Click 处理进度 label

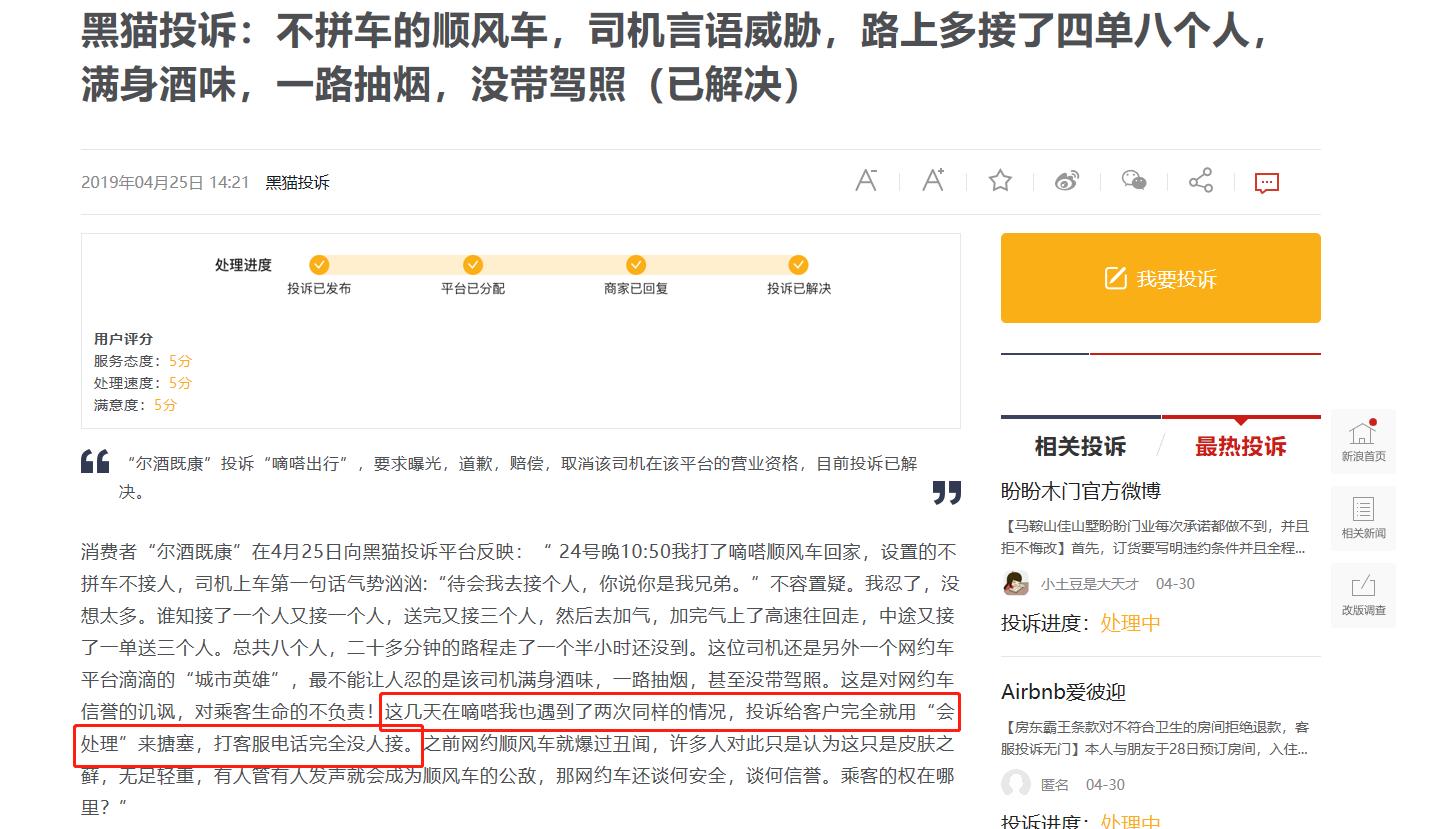coord(243,265)
